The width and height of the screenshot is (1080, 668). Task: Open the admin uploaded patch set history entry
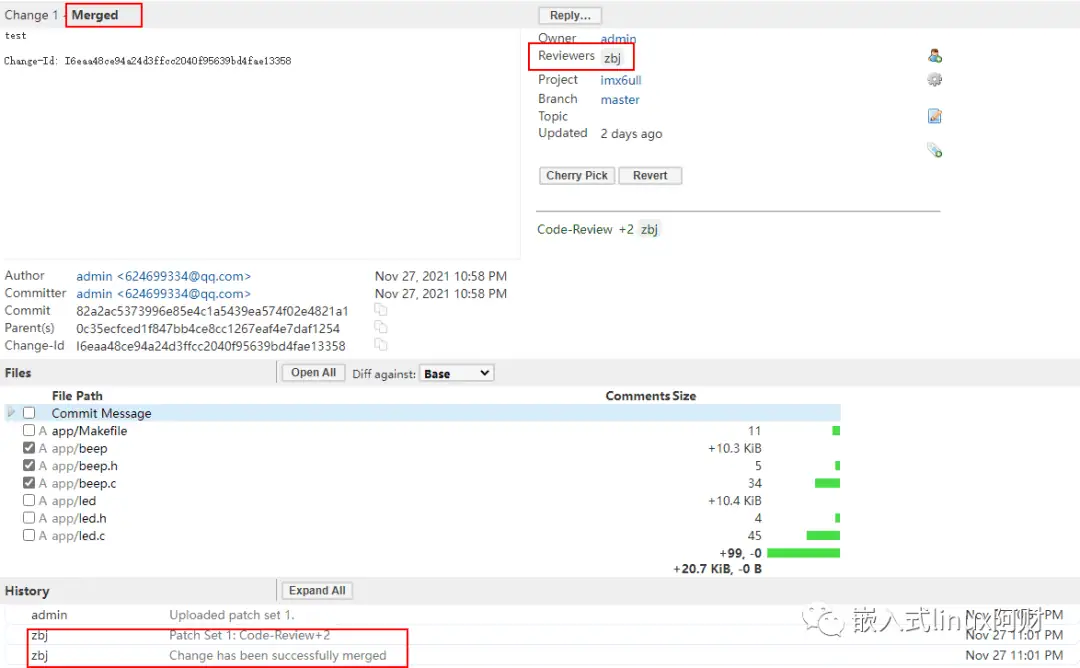[x=231, y=615]
